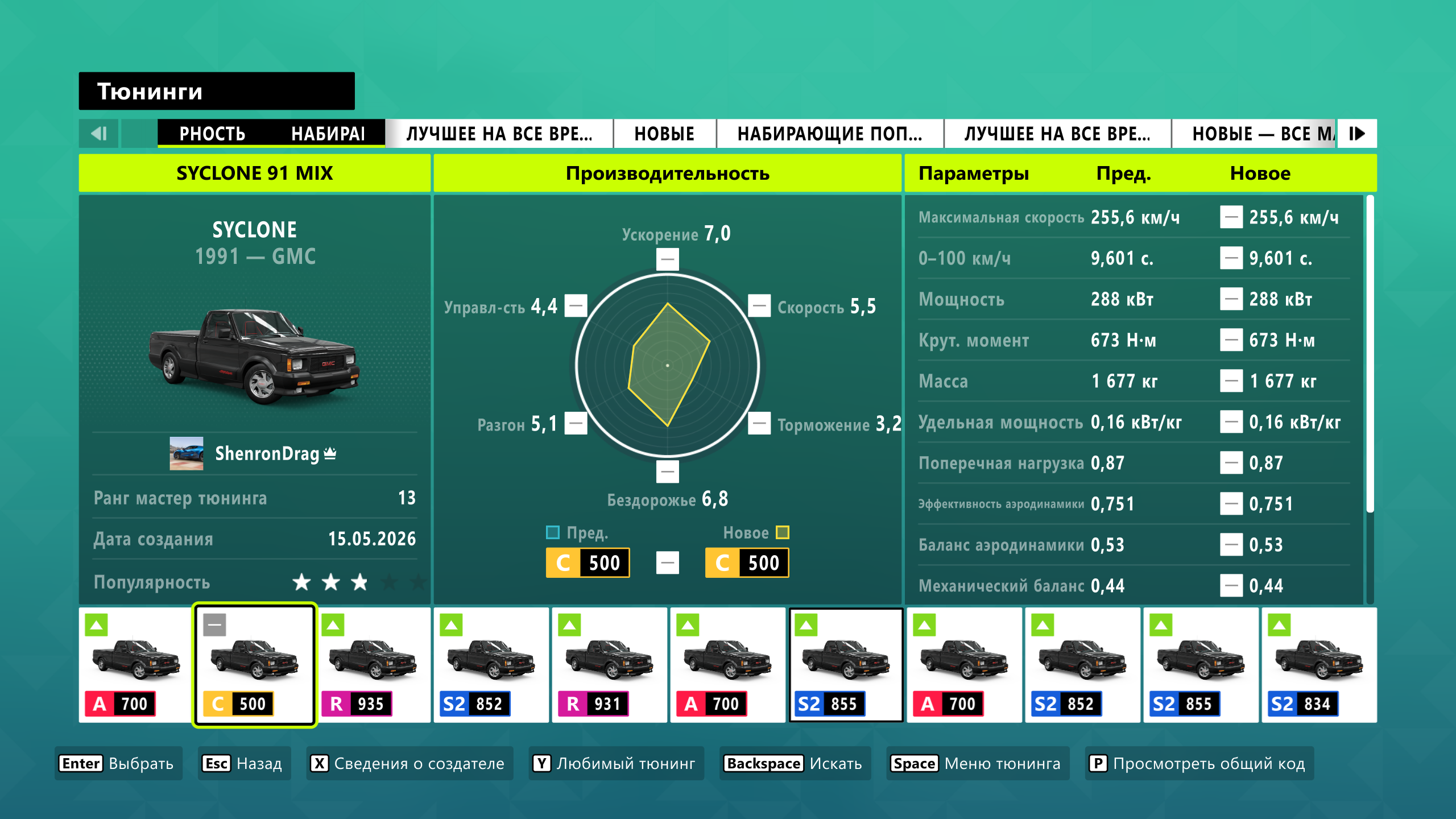This screenshot has height=819, width=1456.
Task: Click the change indicator for Механический баланс
Action: (1231, 586)
